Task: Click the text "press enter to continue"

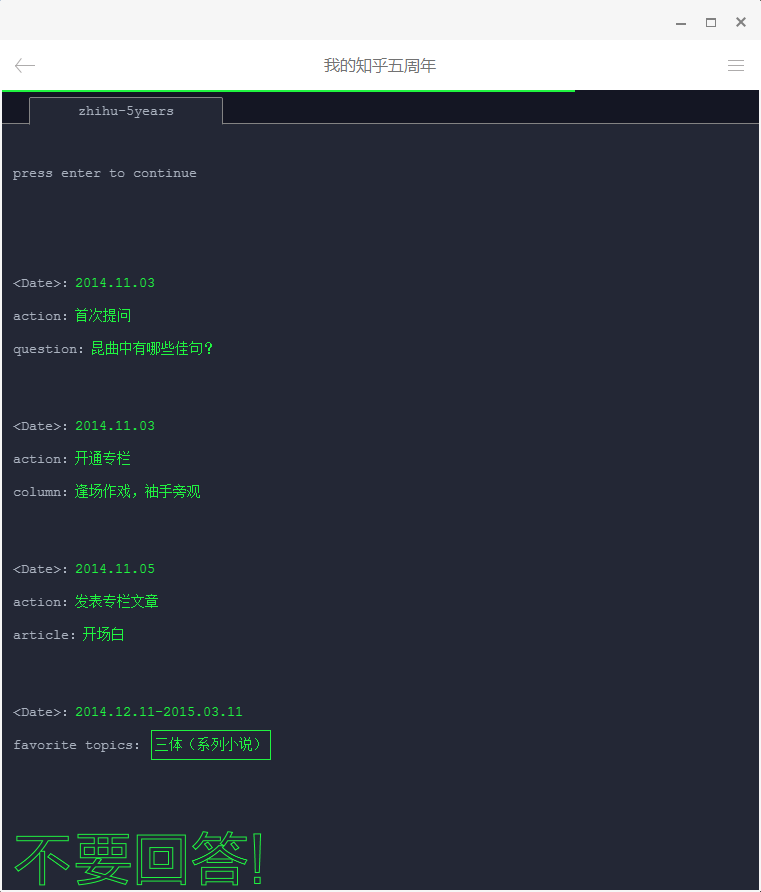Action: (105, 173)
